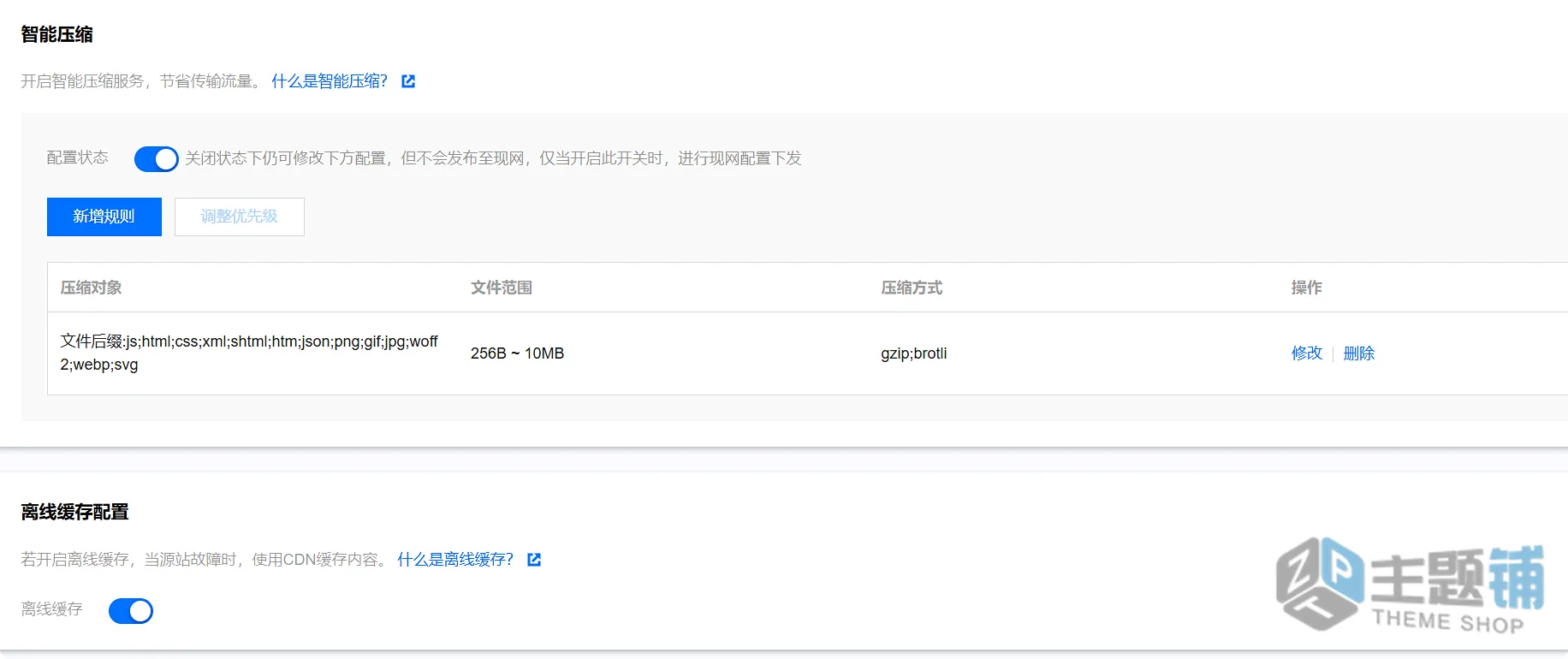
Task: Edit the compression rule via 修改
Action: pos(1307,353)
